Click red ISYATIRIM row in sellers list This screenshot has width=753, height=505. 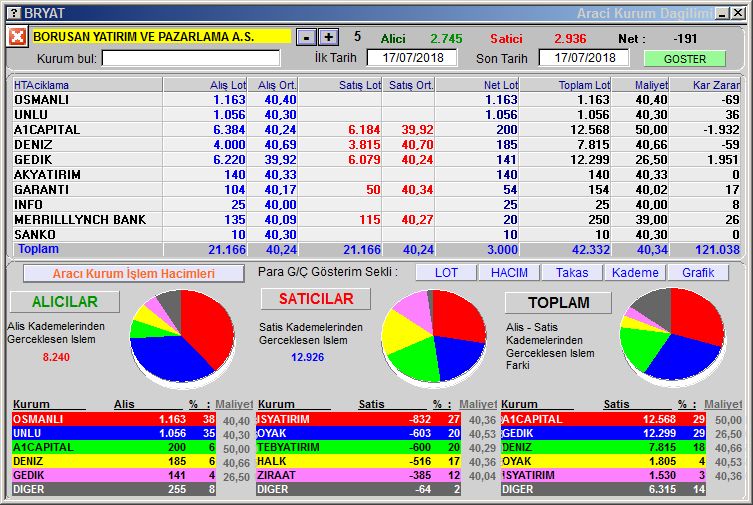[359, 419]
